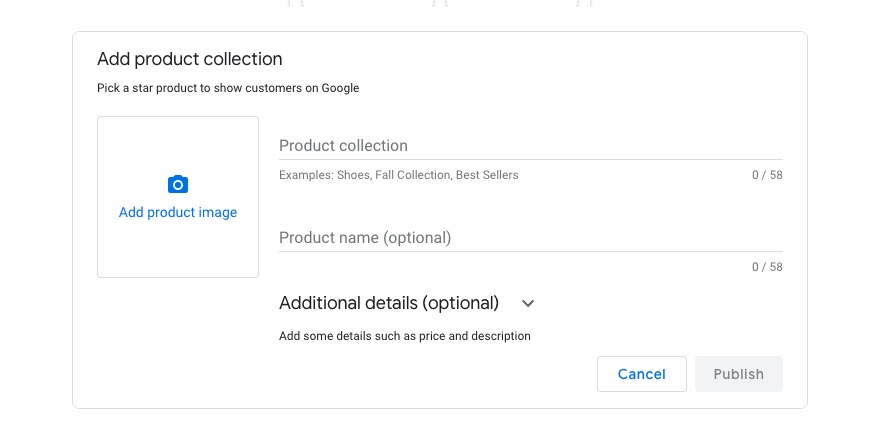Click the 'Add product collection' dialog title

click(x=190, y=59)
